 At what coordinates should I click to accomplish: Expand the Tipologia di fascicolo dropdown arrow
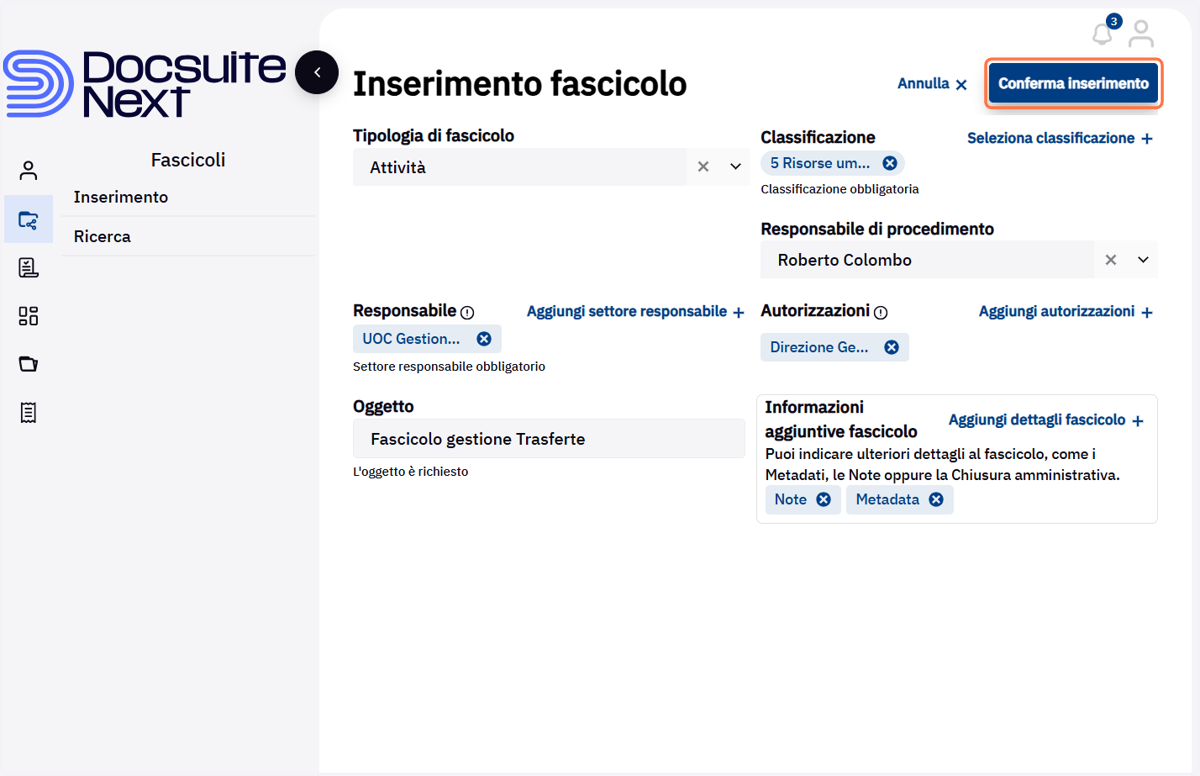coord(736,167)
